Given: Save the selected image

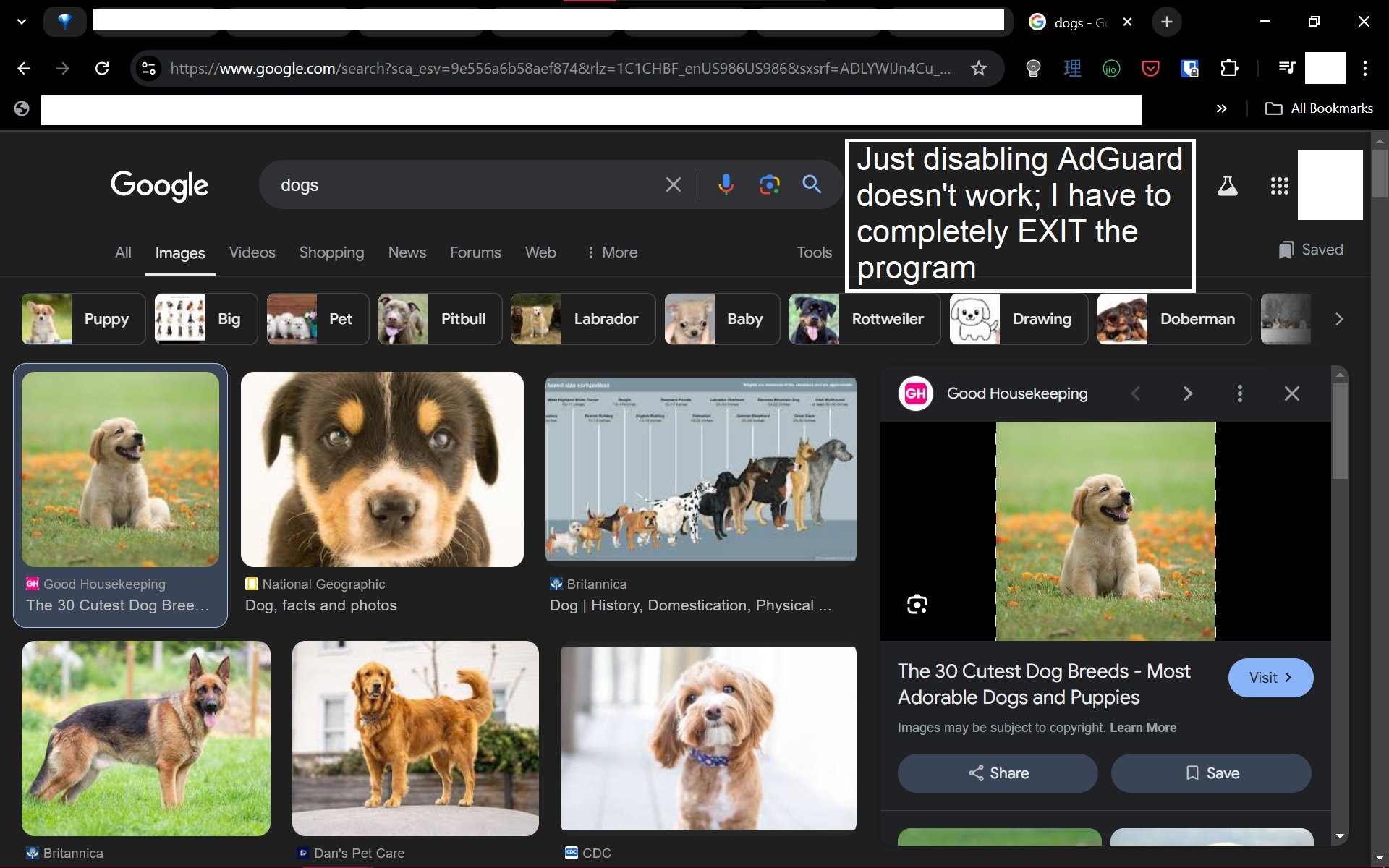Looking at the screenshot, I should [1211, 773].
